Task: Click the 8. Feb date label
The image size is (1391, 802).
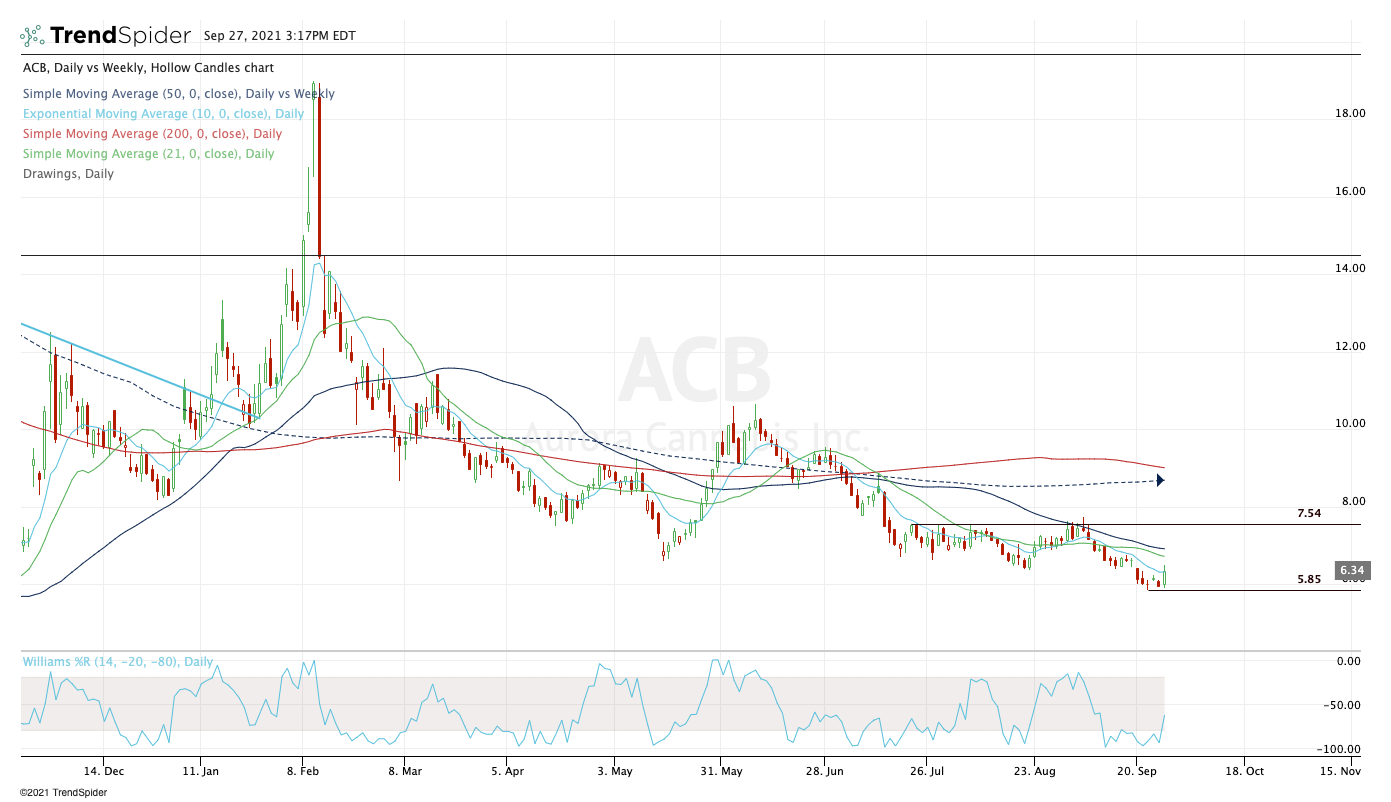Action: pos(302,772)
